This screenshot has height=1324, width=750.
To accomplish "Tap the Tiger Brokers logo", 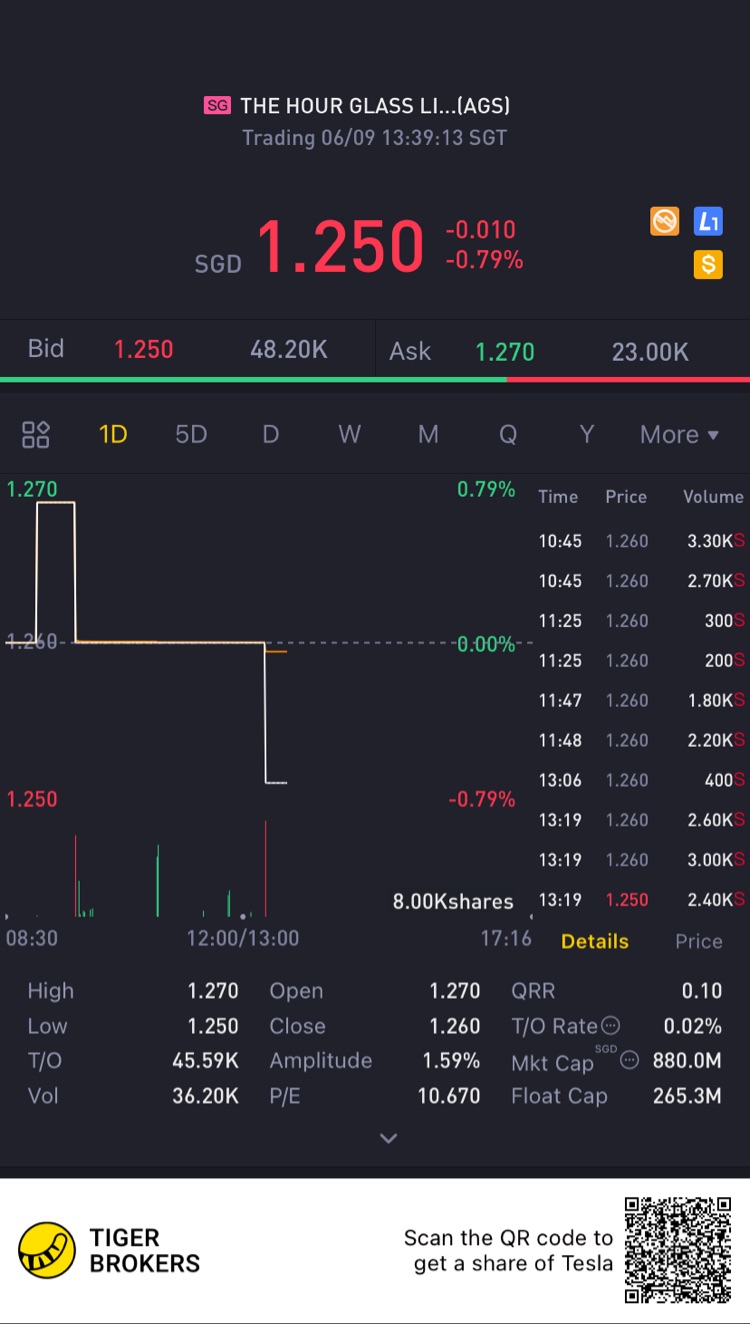I will click(47, 1250).
